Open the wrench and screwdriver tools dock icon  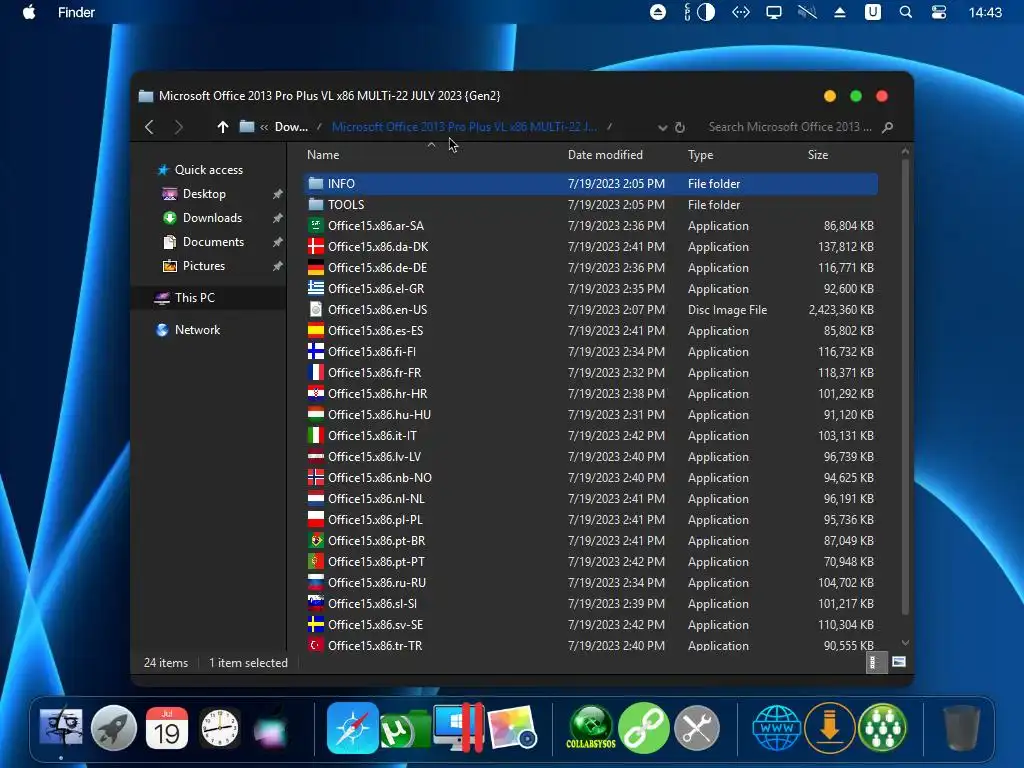point(697,728)
